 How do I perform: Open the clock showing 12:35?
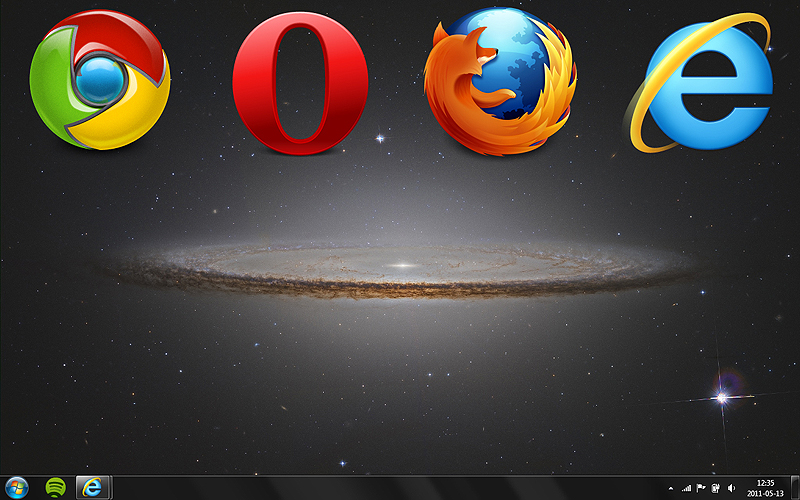(765, 488)
